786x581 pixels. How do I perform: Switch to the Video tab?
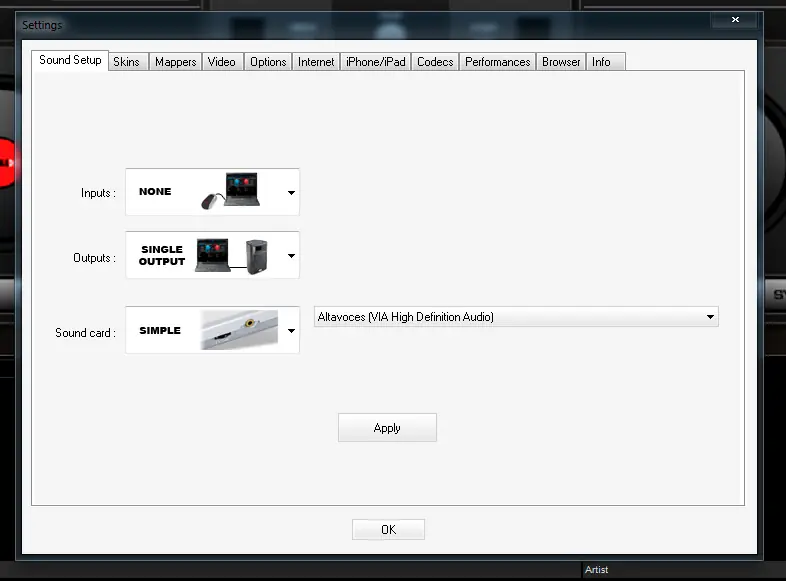tap(222, 62)
